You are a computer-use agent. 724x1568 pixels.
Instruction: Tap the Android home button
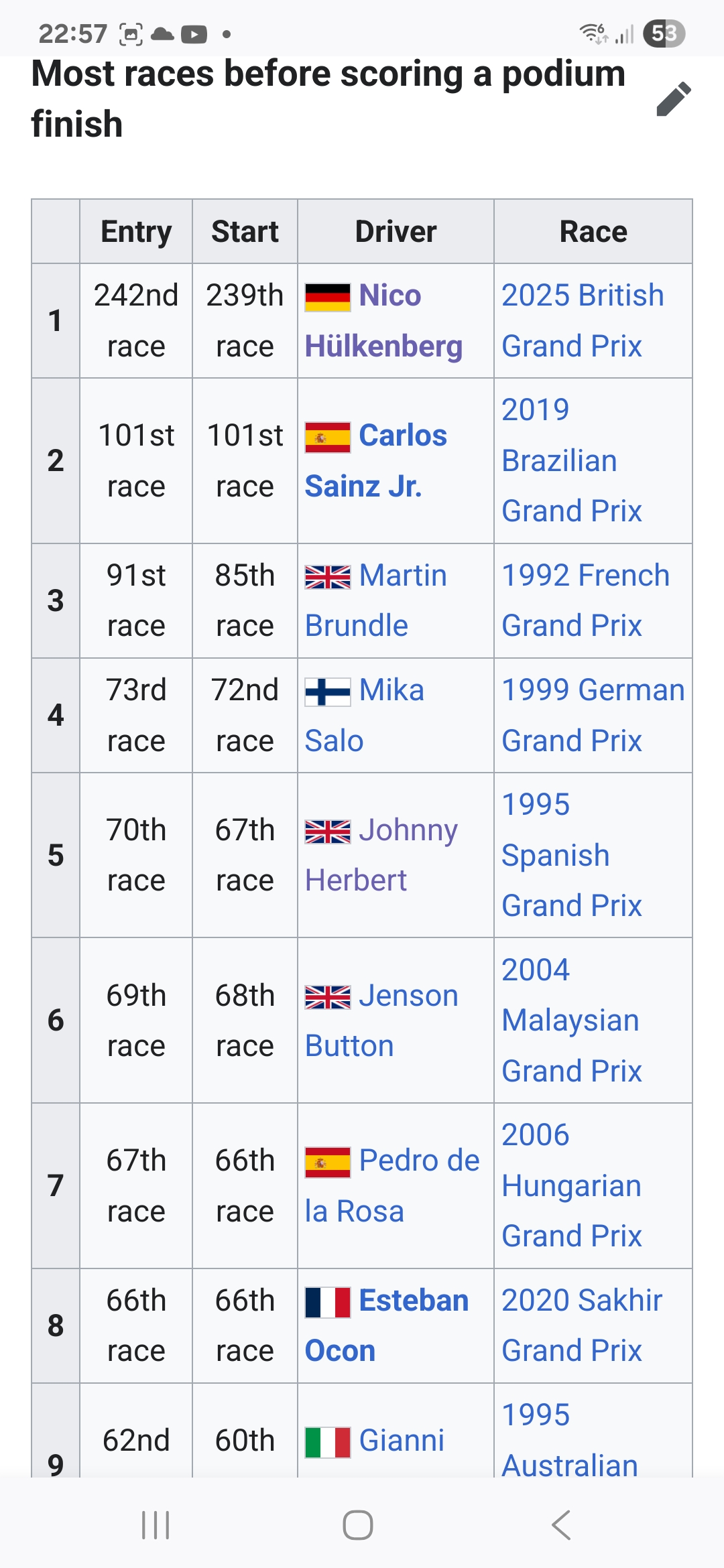(358, 1525)
